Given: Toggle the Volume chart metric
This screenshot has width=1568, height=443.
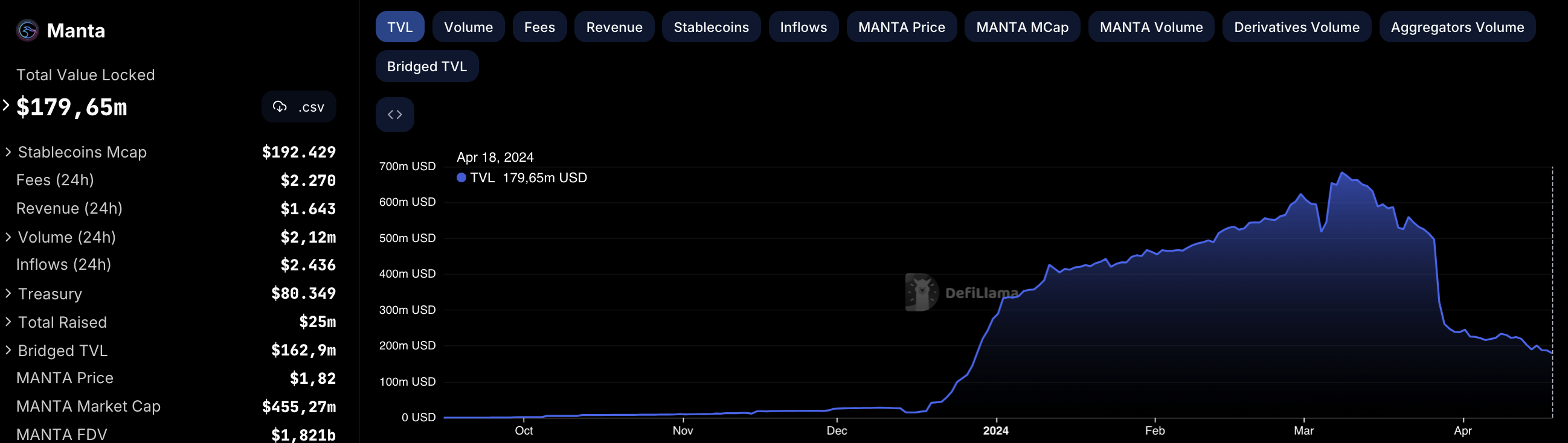Looking at the screenshot, I should [x=468, y=27].
